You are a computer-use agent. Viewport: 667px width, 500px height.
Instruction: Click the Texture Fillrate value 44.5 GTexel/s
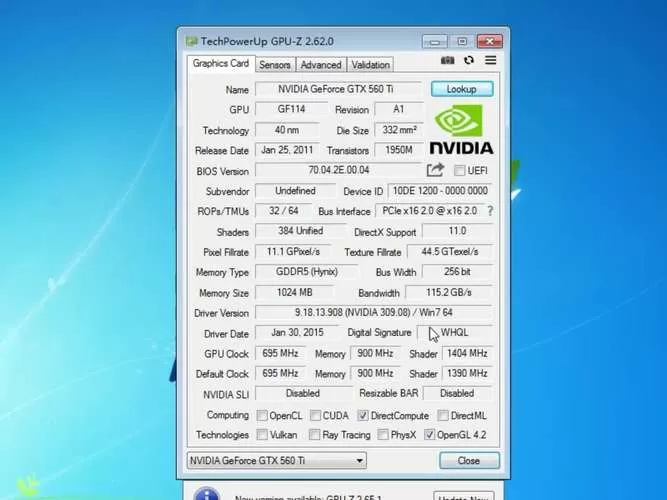point(450,251)
